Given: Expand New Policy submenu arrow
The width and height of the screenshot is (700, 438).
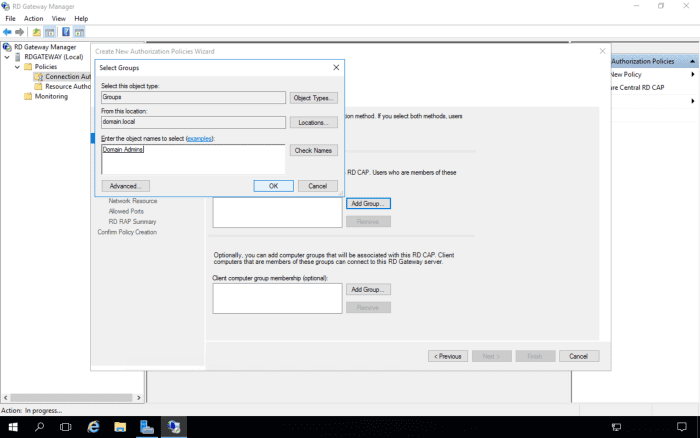Looking at the screenshot, I should (693, 74).
